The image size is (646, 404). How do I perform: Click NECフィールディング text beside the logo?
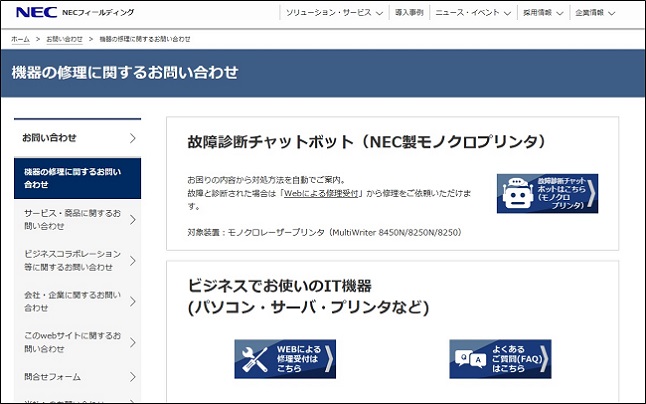[x=98, y=12]
